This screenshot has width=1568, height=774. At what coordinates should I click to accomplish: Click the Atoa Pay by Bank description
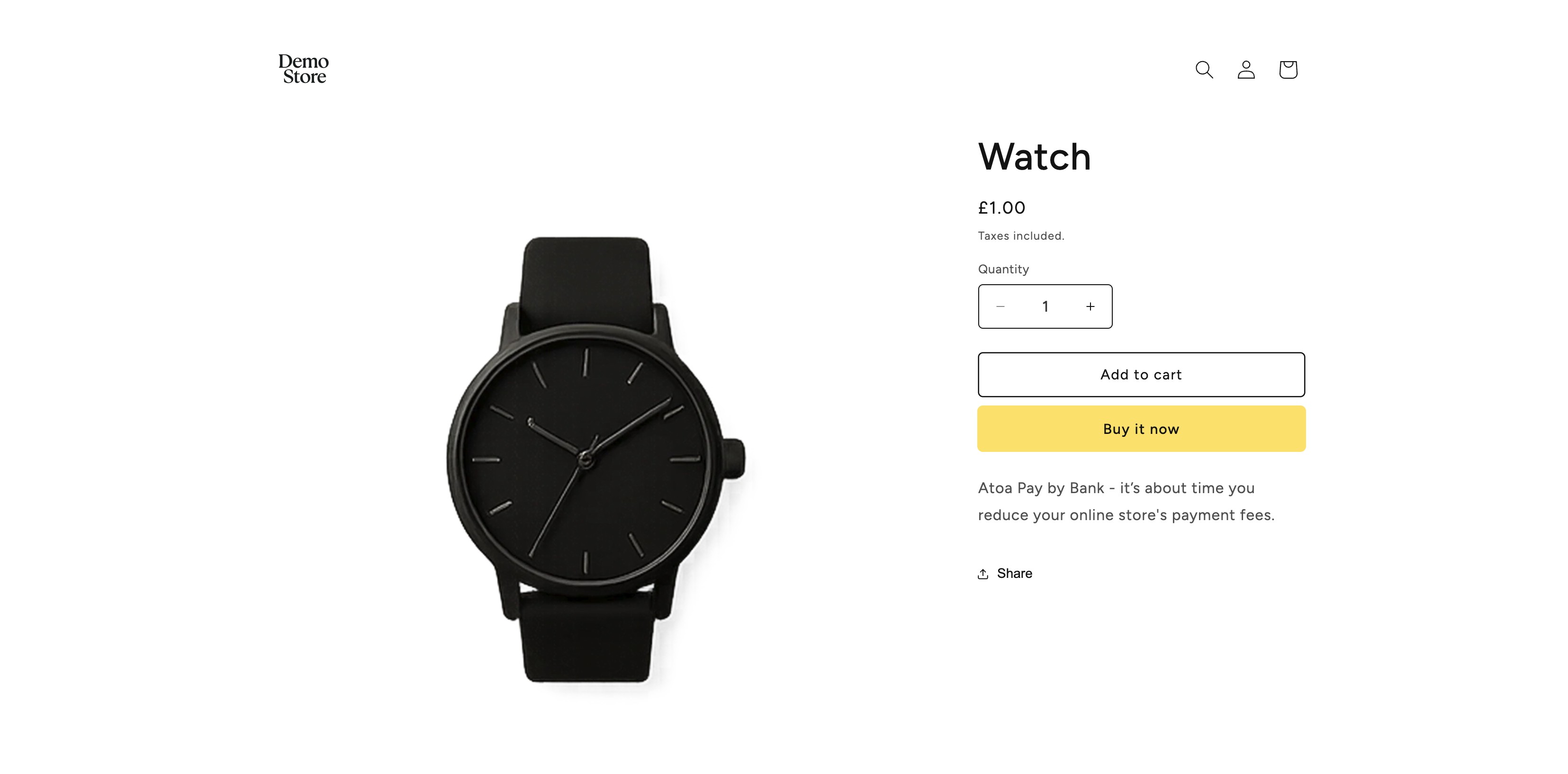pos(1126,502)
